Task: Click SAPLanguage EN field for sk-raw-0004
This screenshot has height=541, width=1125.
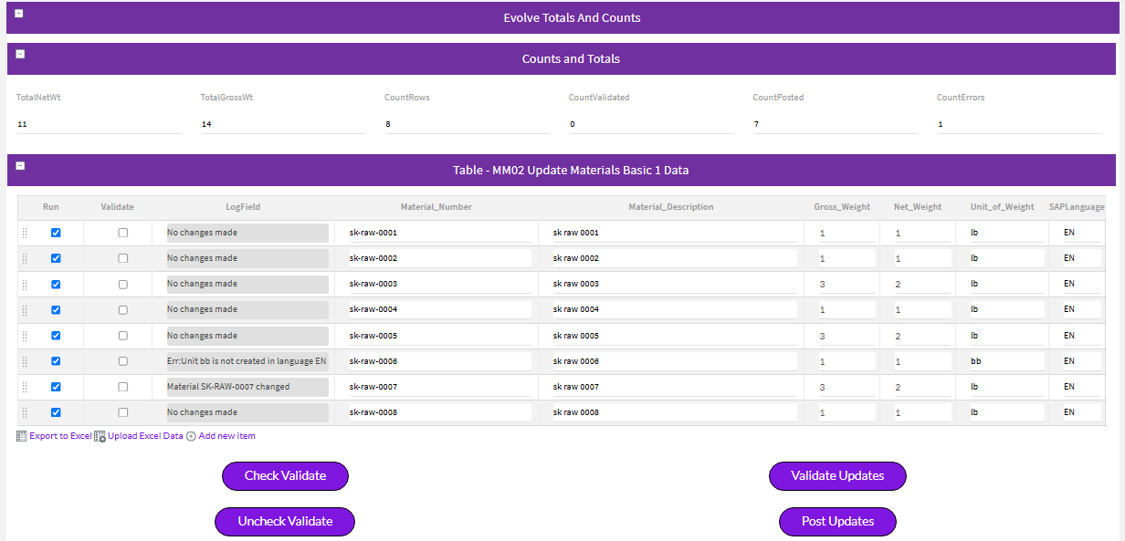Action: point(1081,310)
